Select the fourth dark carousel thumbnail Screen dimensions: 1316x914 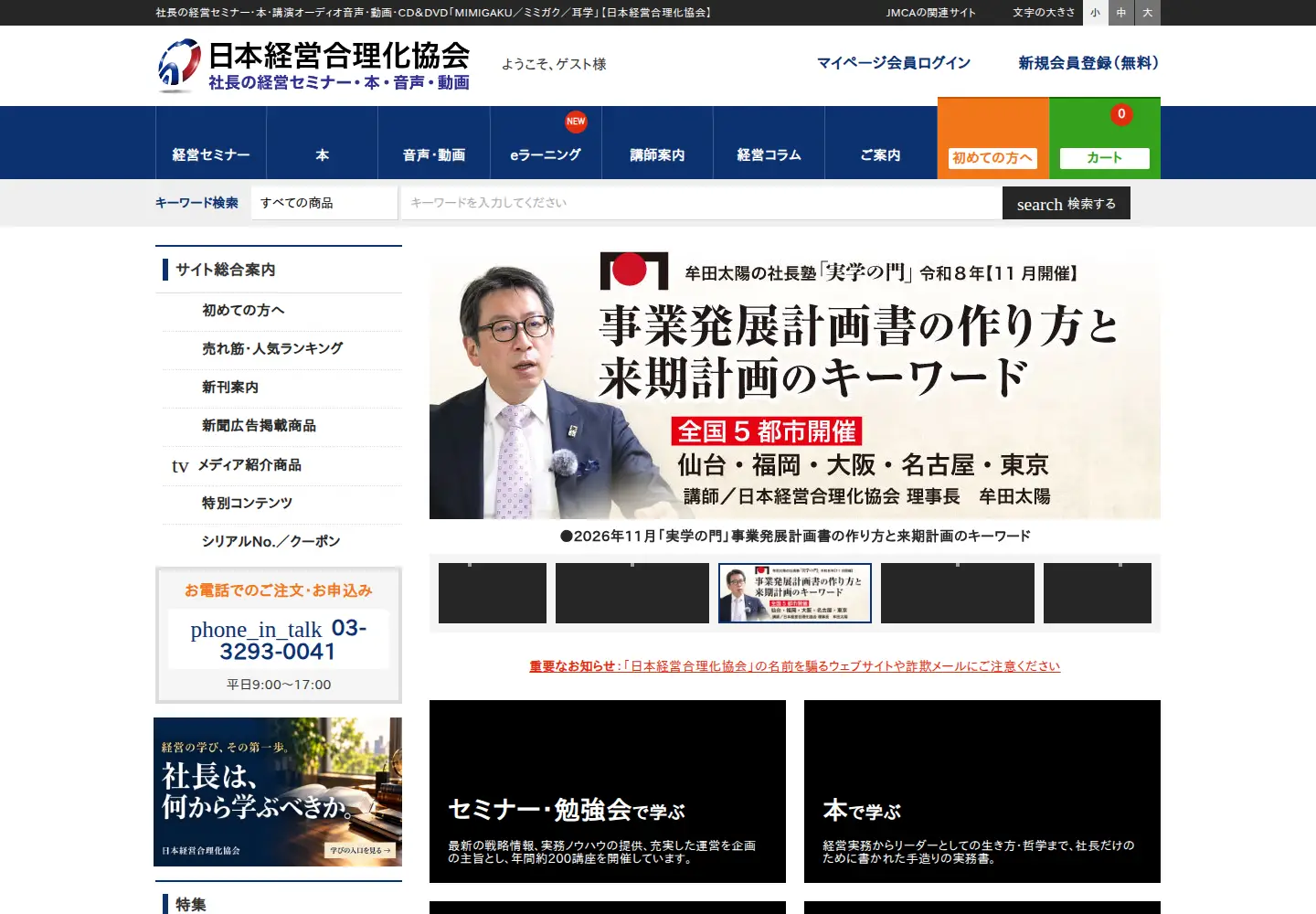point(958,593)
